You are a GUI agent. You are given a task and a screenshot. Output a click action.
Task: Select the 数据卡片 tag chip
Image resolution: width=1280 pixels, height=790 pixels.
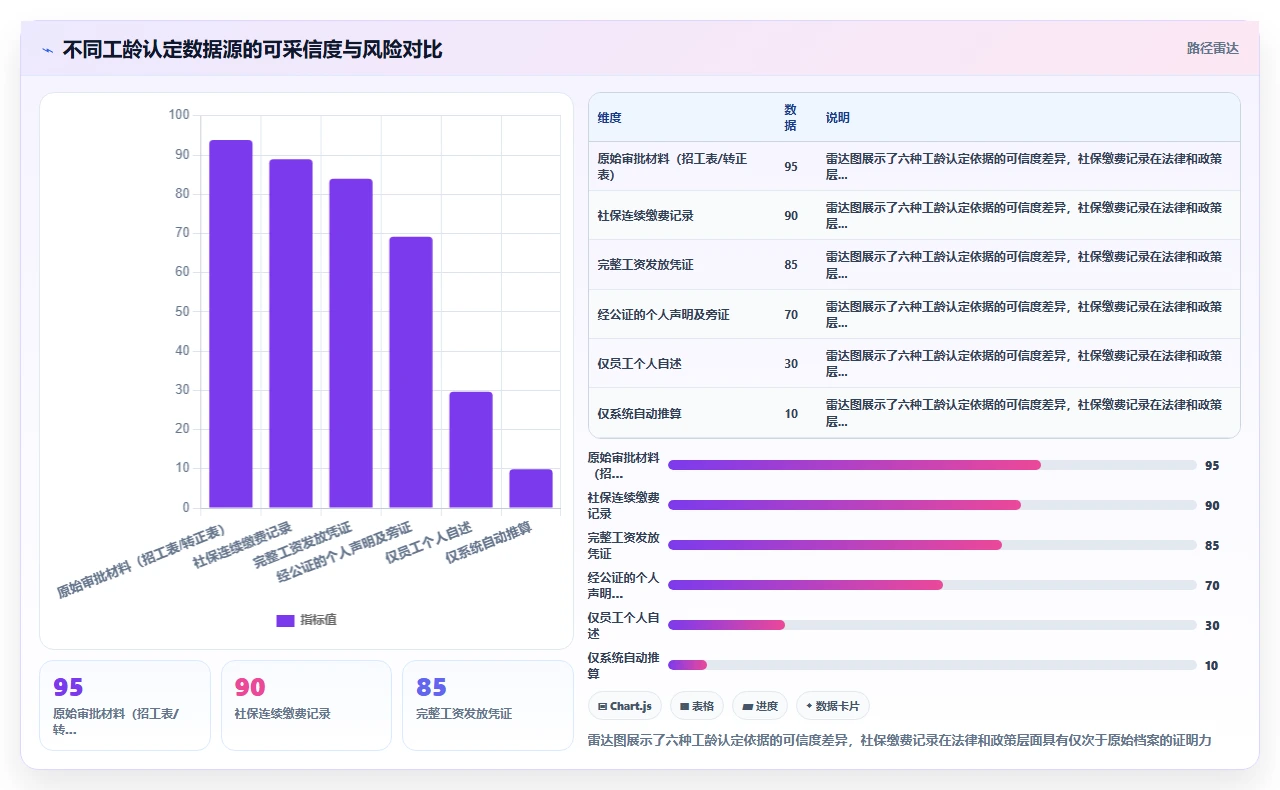point(833,706)
